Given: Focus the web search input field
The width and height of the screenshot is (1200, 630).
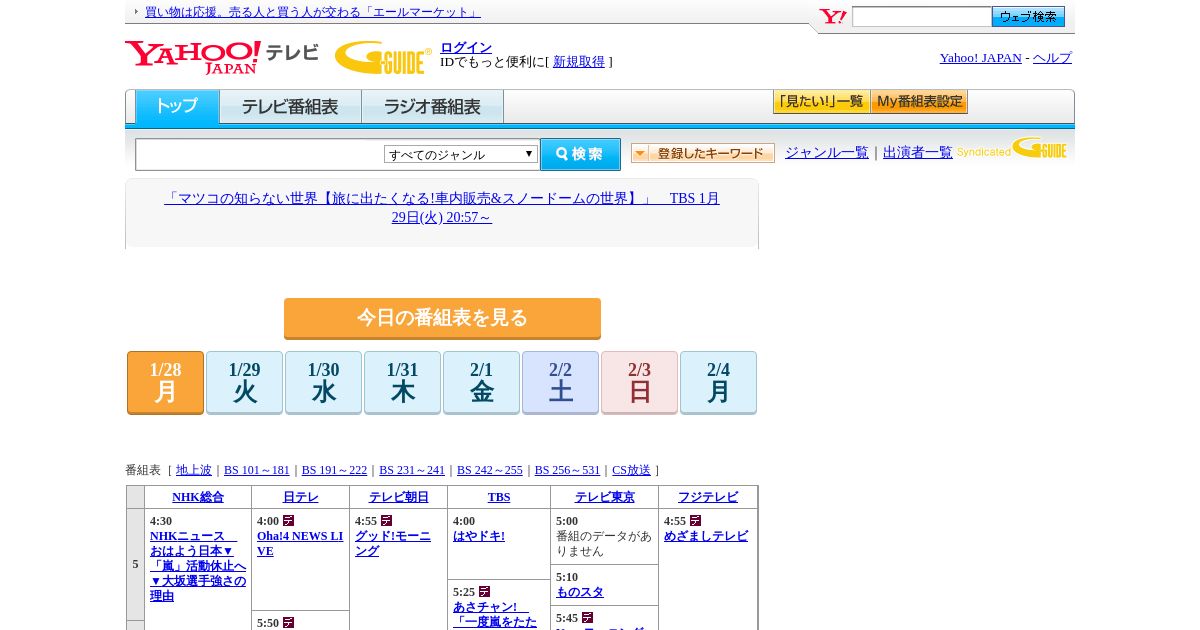Looking at the screenshot, I should pyautogui.click(x=921, y=16).
